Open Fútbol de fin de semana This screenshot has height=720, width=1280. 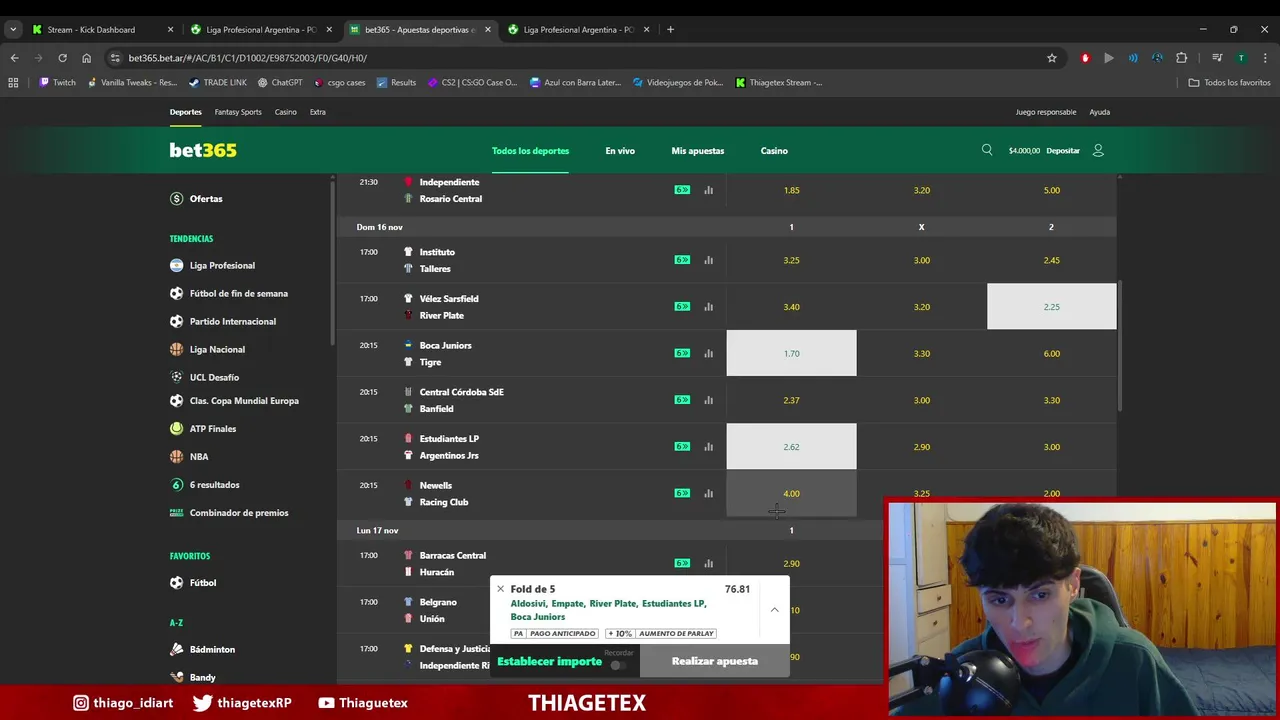(239, 293)
